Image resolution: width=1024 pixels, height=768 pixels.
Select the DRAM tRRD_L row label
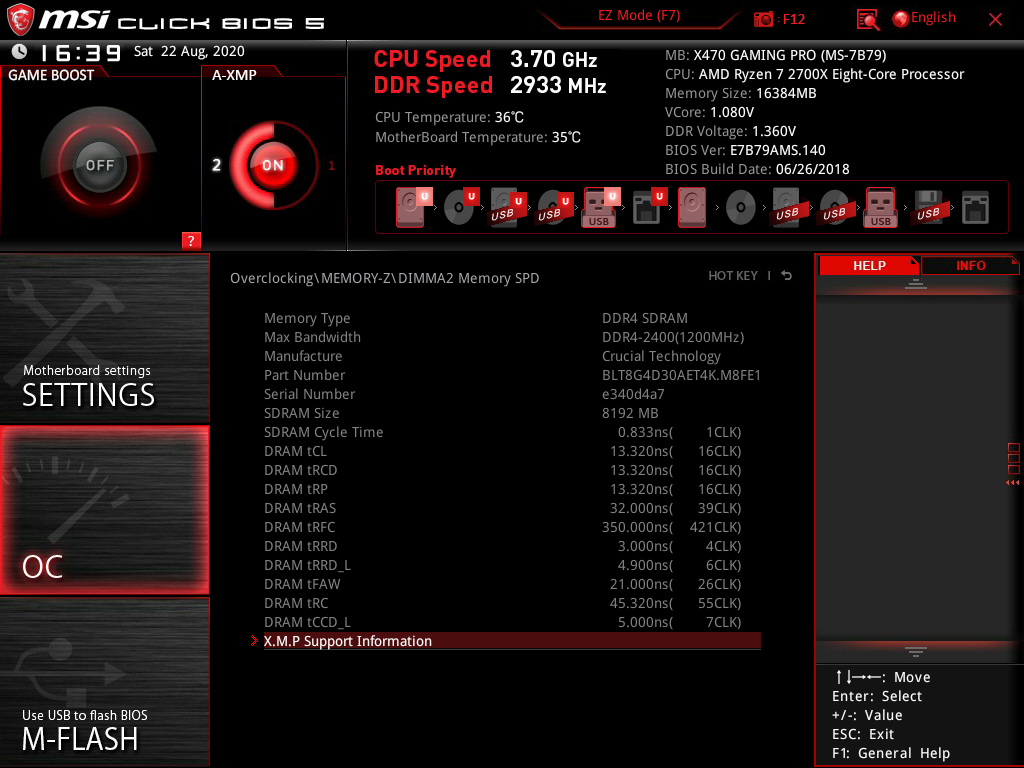(307, 565)
